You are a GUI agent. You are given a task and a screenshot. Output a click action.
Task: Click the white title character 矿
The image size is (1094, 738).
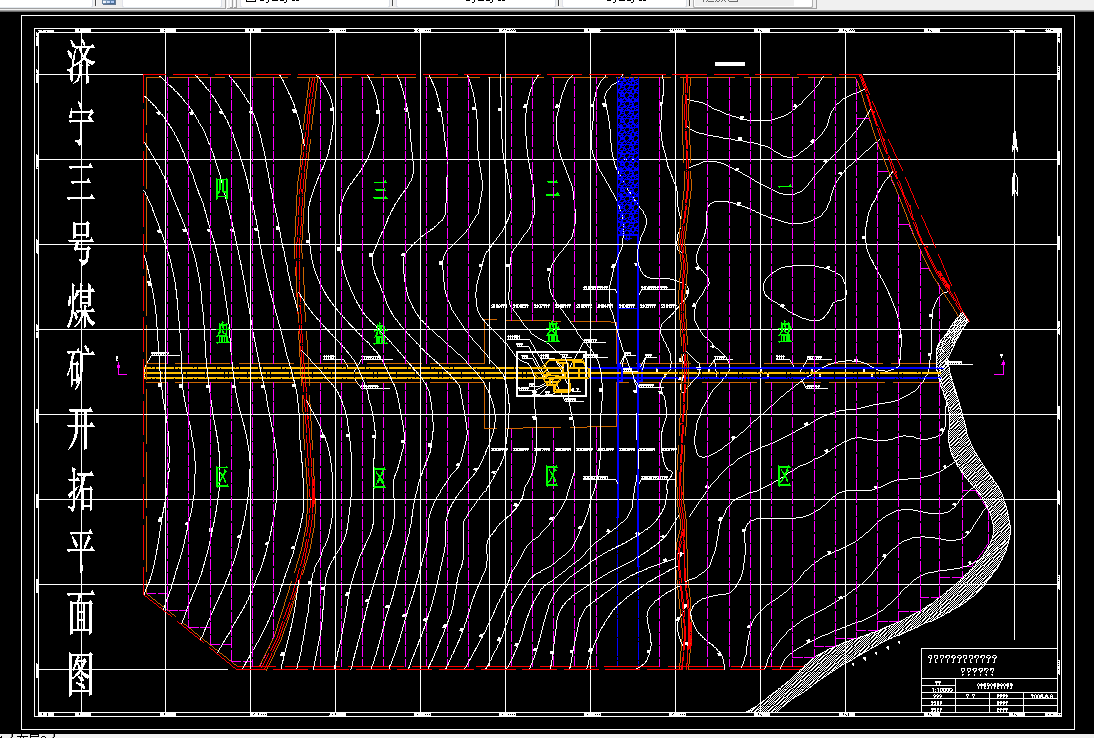pos(81,367)
